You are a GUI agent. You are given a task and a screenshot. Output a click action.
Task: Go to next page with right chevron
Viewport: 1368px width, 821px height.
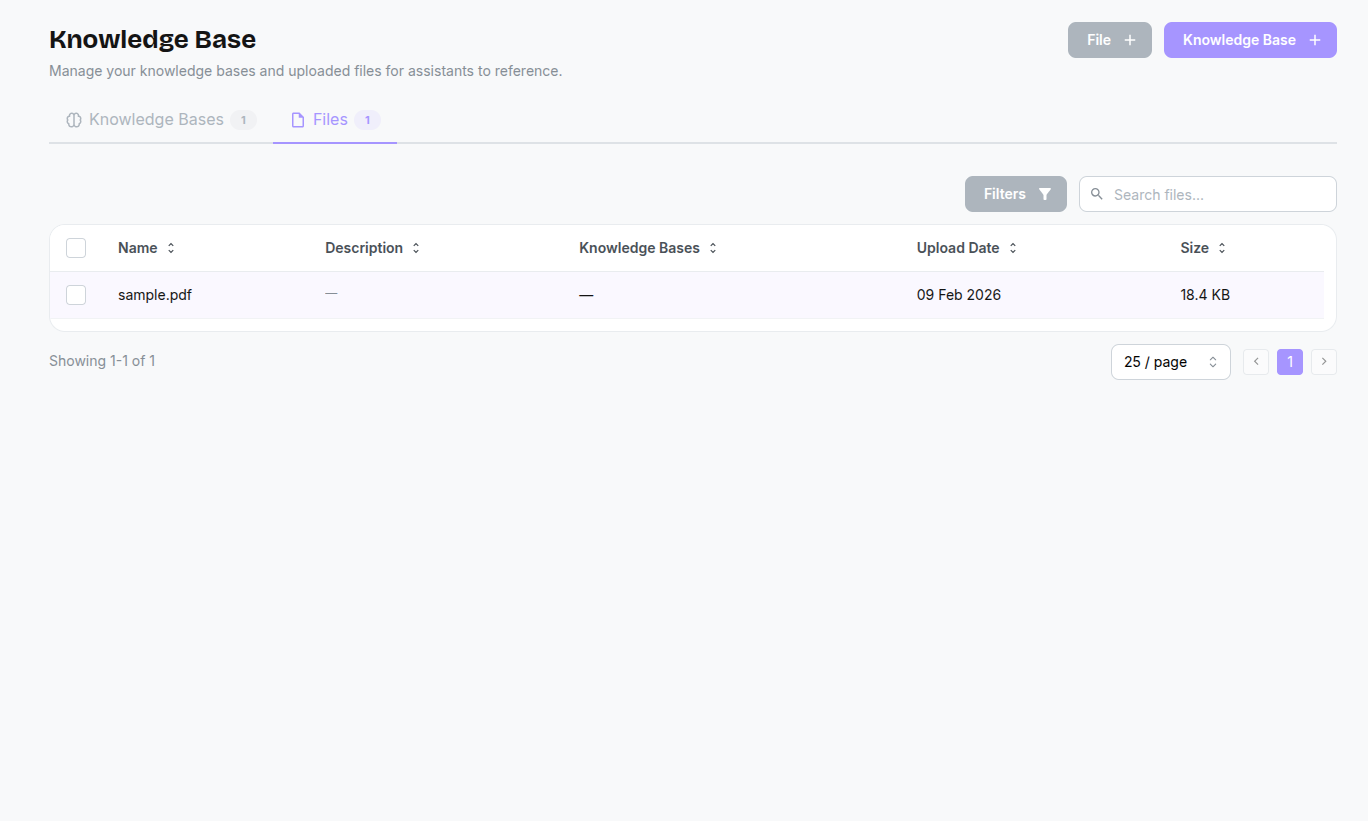1324,362
